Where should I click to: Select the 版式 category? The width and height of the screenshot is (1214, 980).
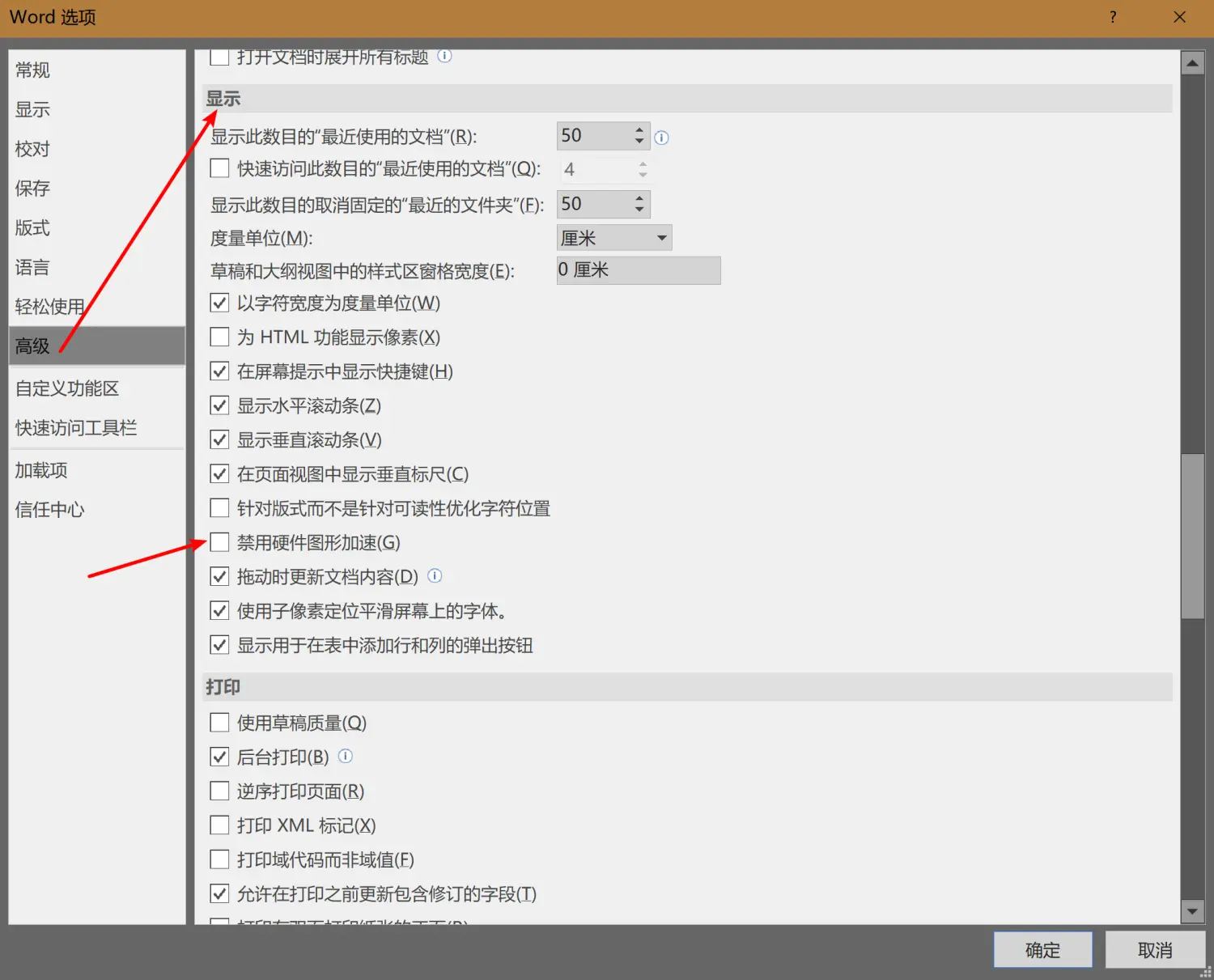(x=97, y=228)
